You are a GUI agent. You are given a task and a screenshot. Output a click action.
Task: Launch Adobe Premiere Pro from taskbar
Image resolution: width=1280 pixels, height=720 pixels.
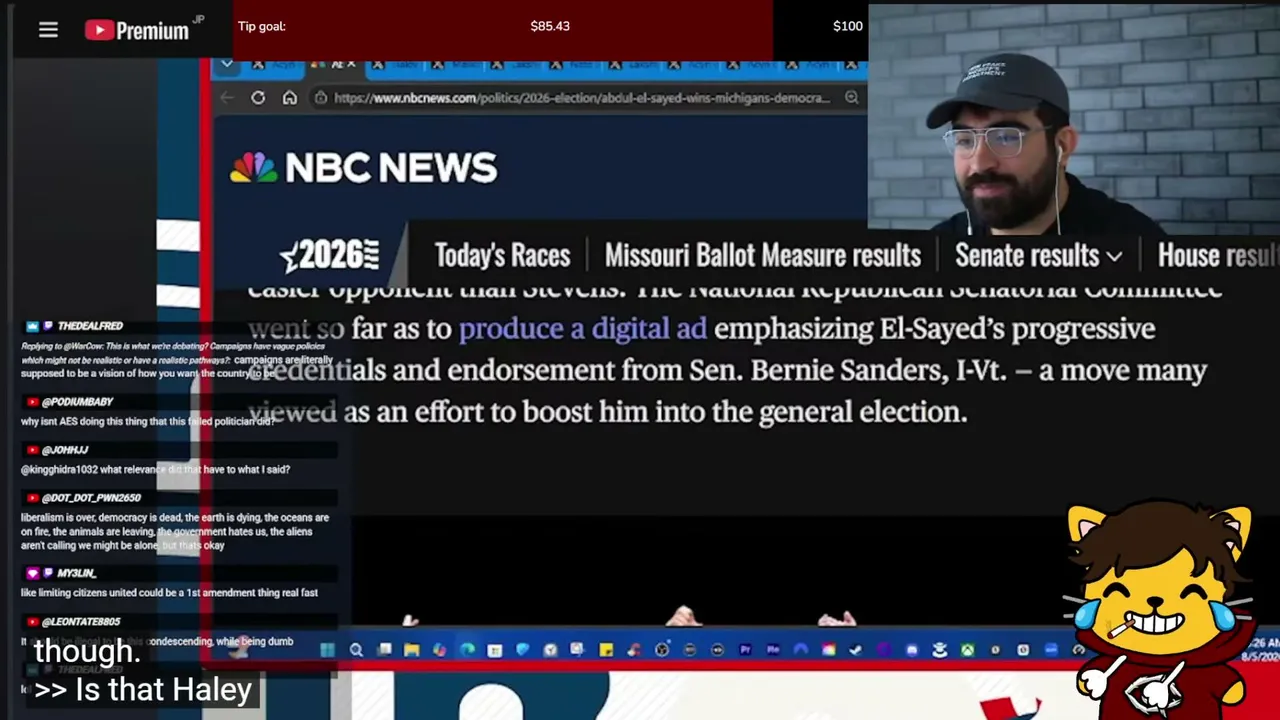[x=745, y=650]
